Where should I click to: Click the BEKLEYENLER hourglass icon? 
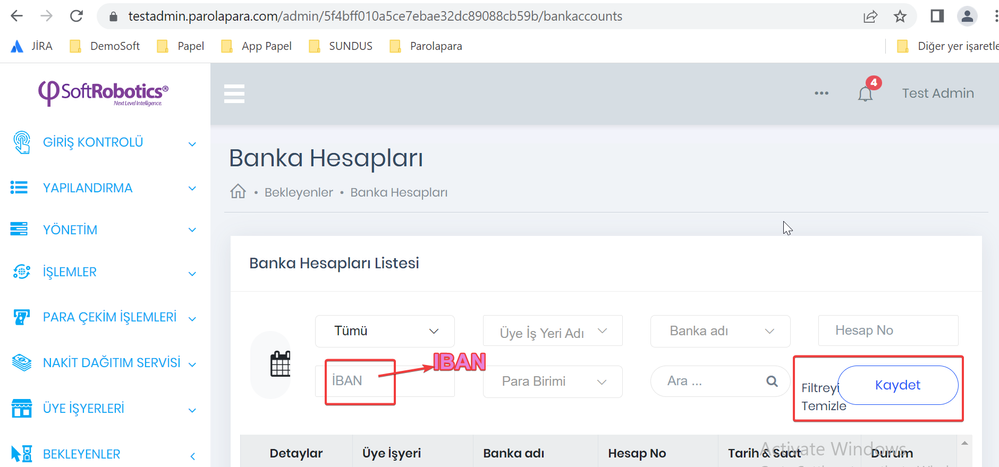coord(21,454)
